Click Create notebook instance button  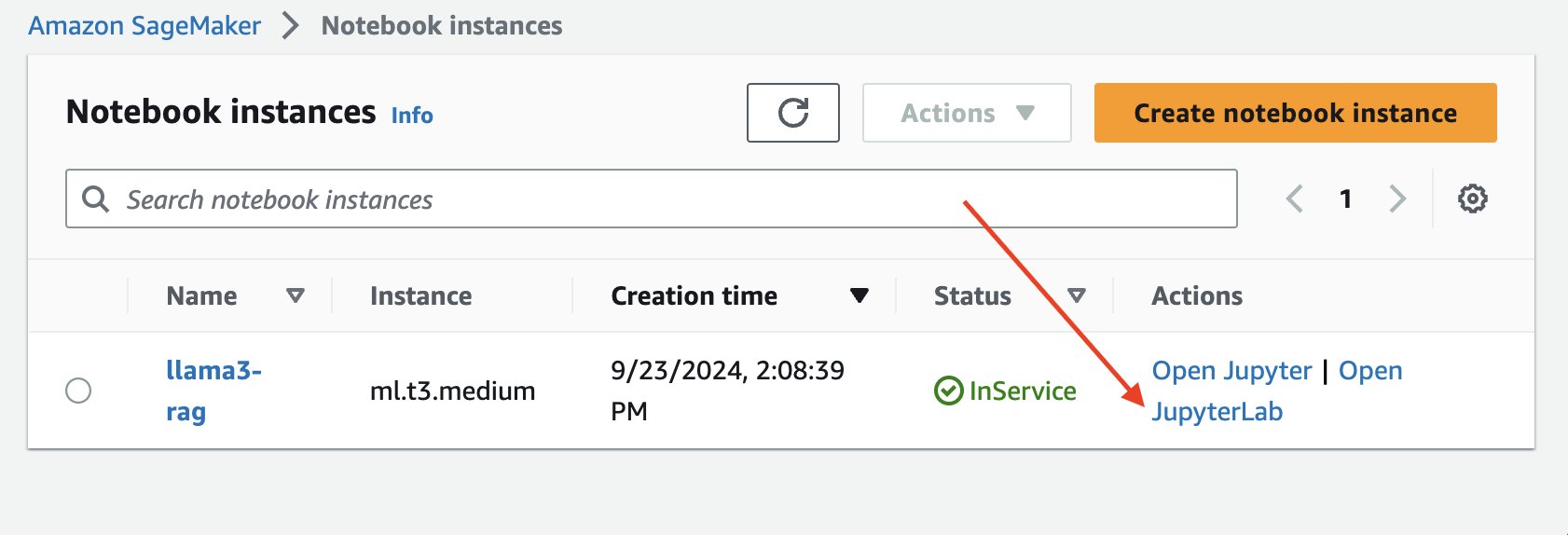1295,113
